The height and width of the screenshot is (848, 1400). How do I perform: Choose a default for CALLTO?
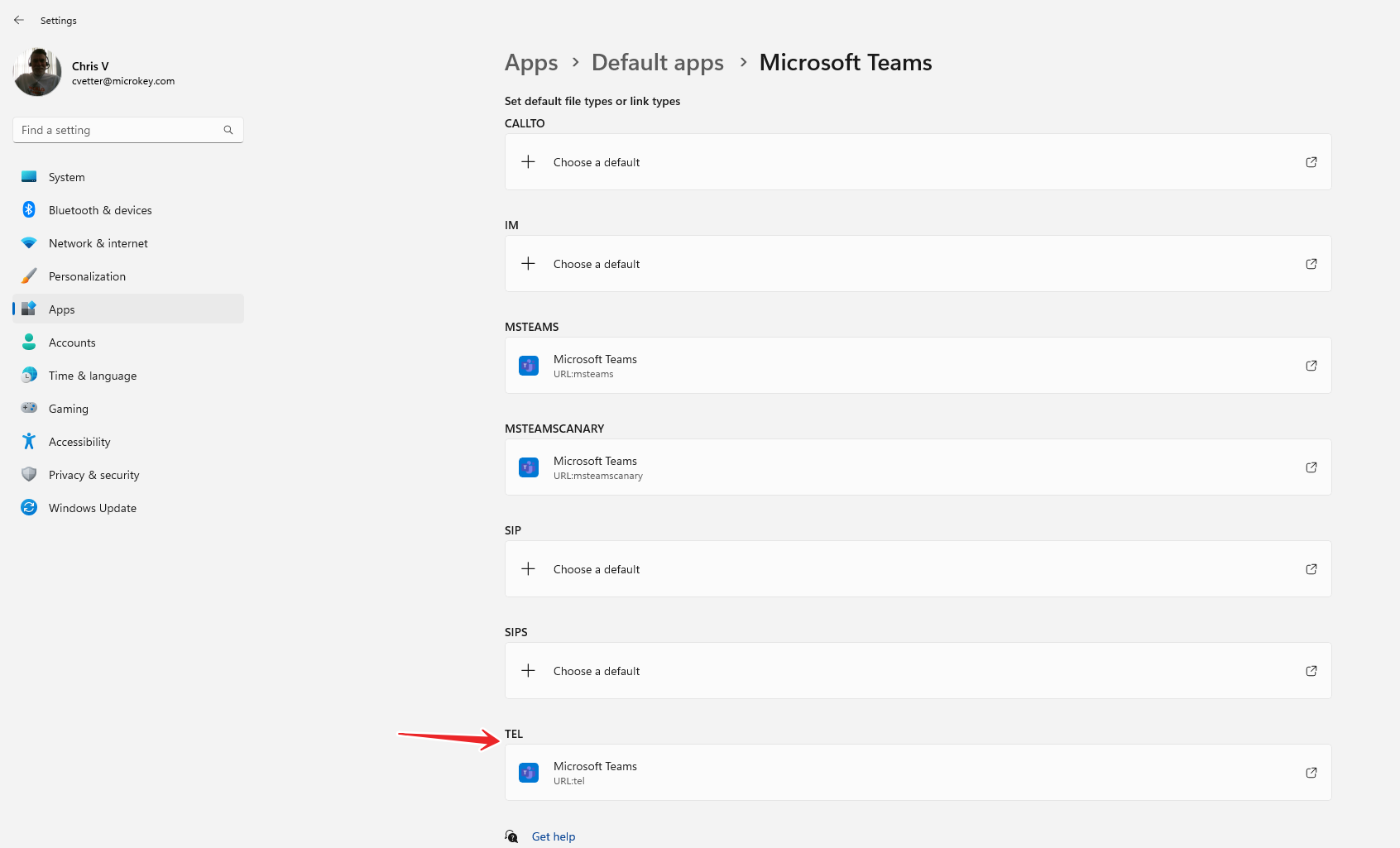(x=918, y=162)
